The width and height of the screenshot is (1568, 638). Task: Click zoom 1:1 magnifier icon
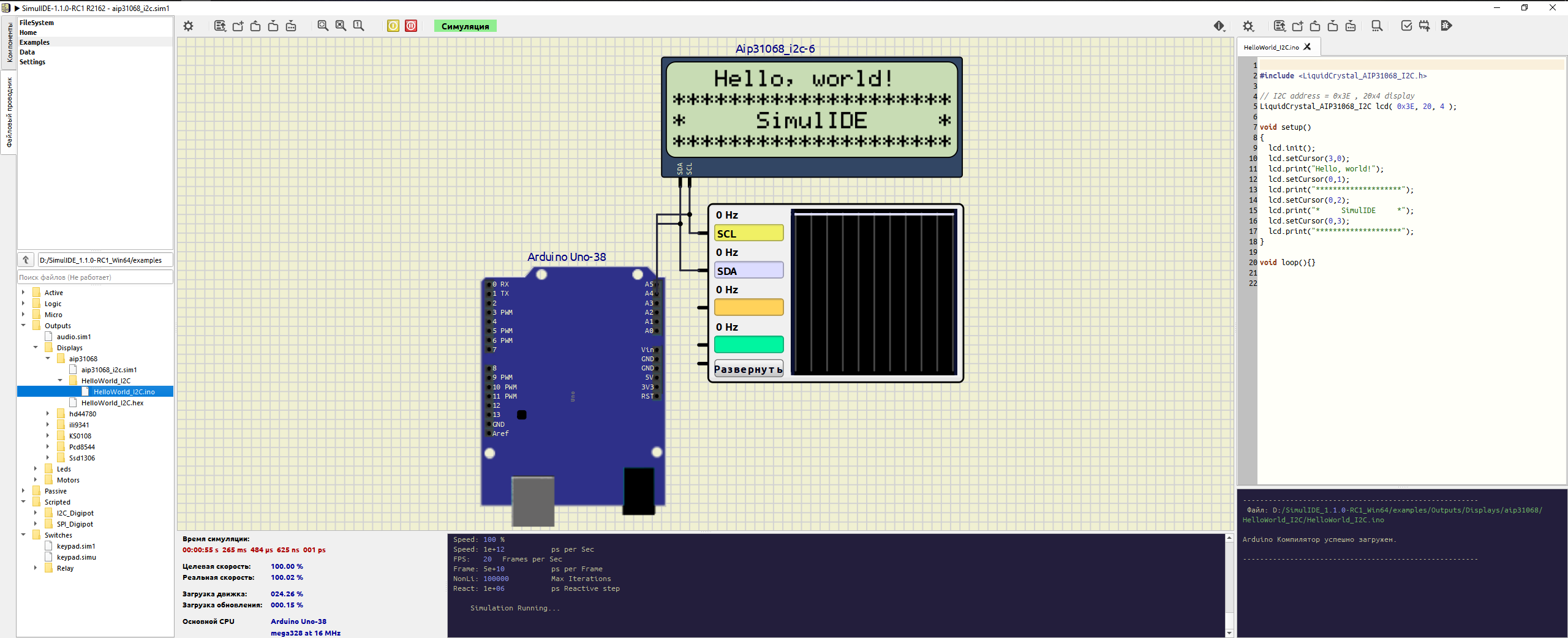(358, 26)
